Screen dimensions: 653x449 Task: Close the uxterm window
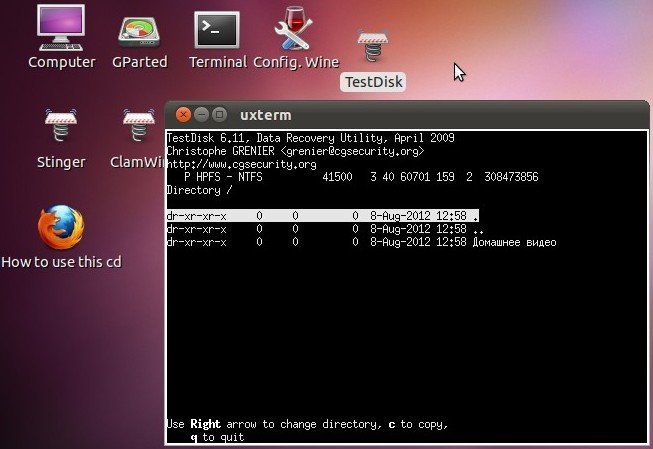[x=183, y=115]
